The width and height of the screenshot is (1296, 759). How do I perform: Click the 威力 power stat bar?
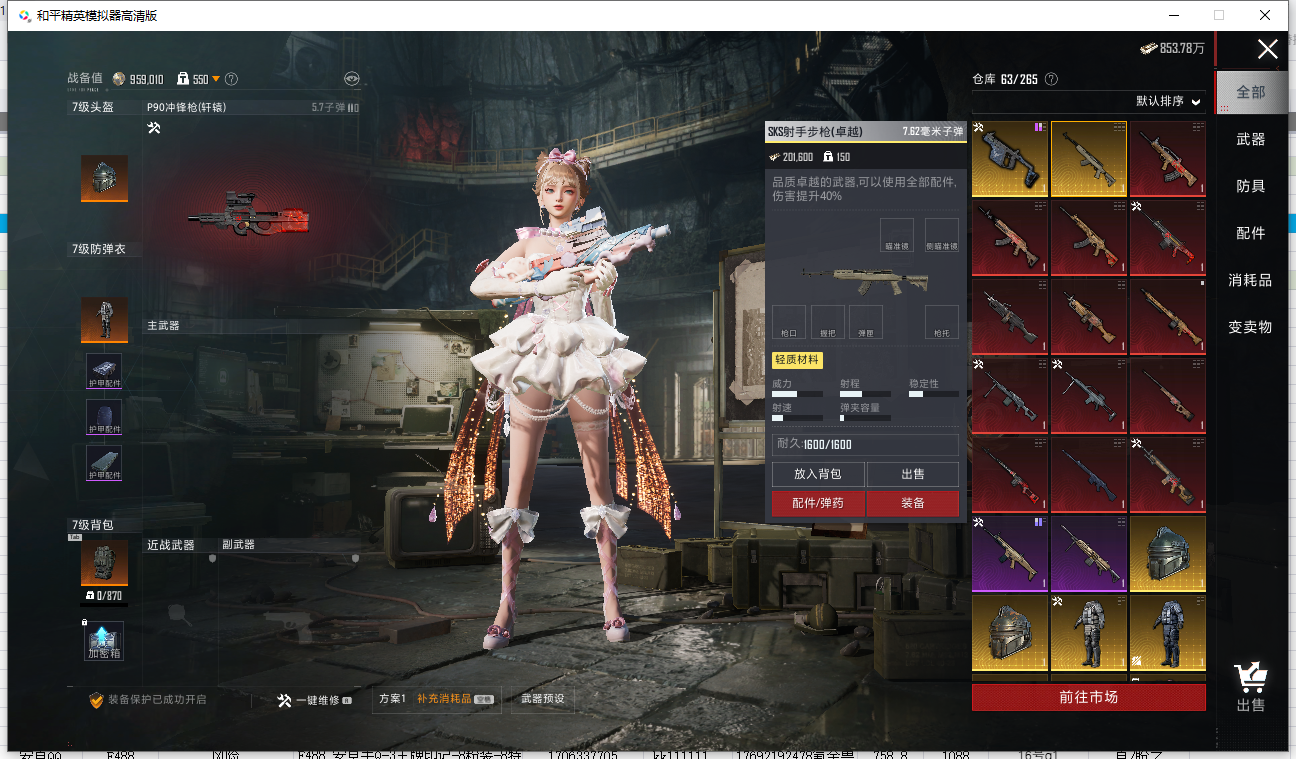point(797,394)
